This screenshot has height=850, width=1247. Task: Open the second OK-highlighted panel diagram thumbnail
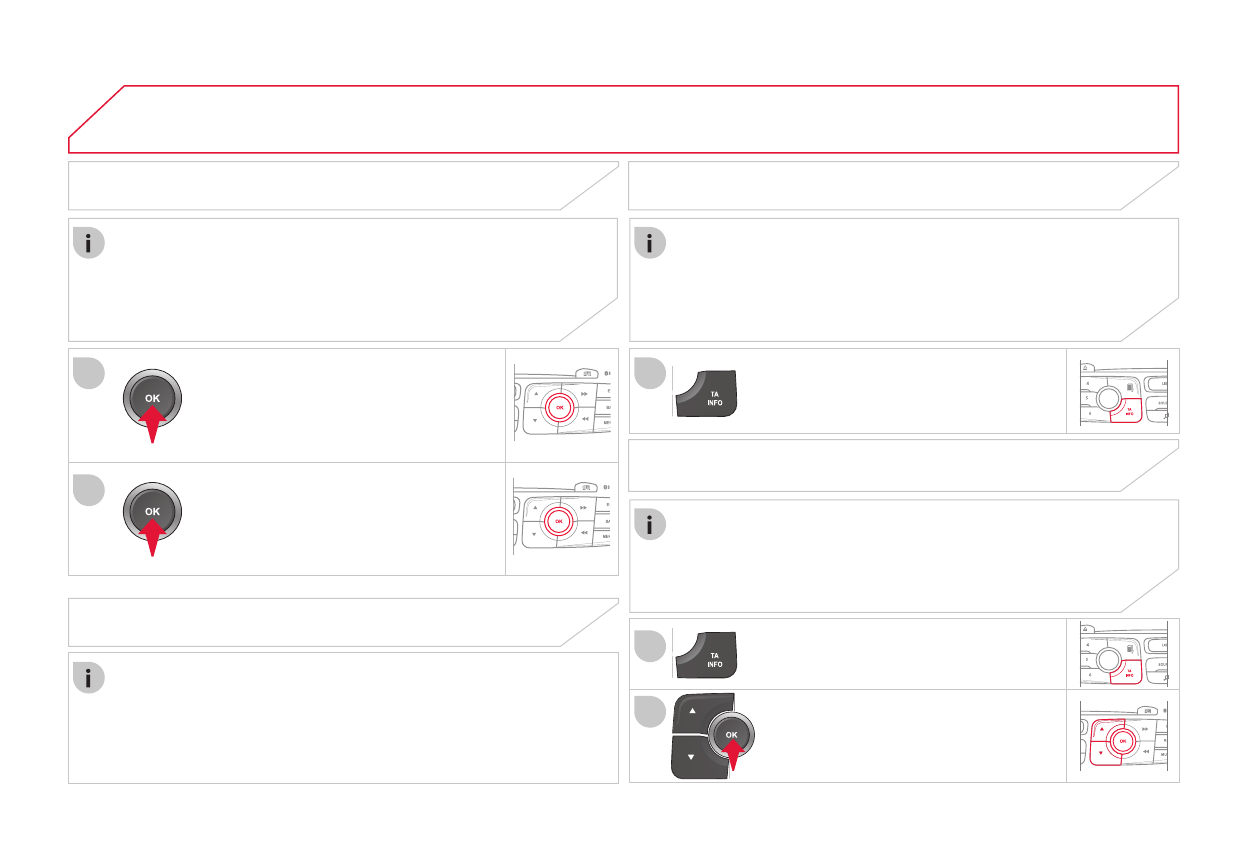click(x=562, y=519)
